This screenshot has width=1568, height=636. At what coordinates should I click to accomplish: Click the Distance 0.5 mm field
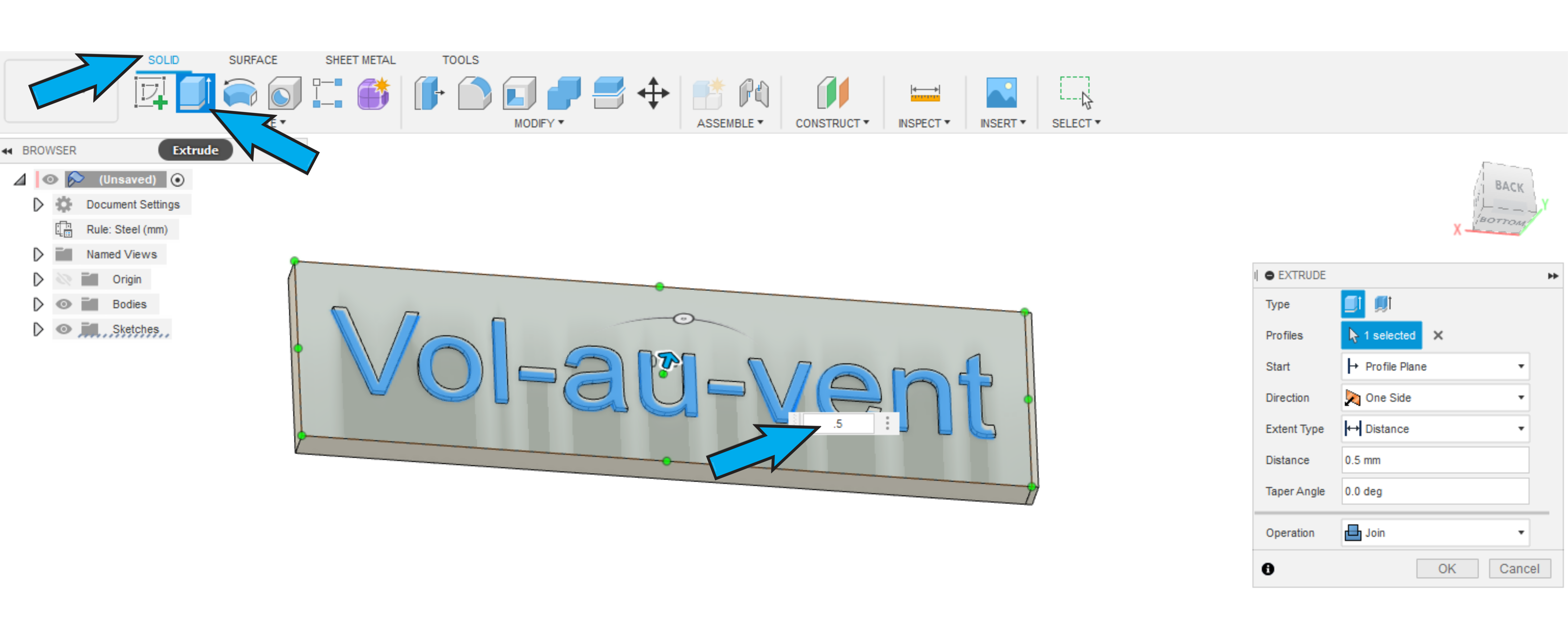pos(1435,460)
